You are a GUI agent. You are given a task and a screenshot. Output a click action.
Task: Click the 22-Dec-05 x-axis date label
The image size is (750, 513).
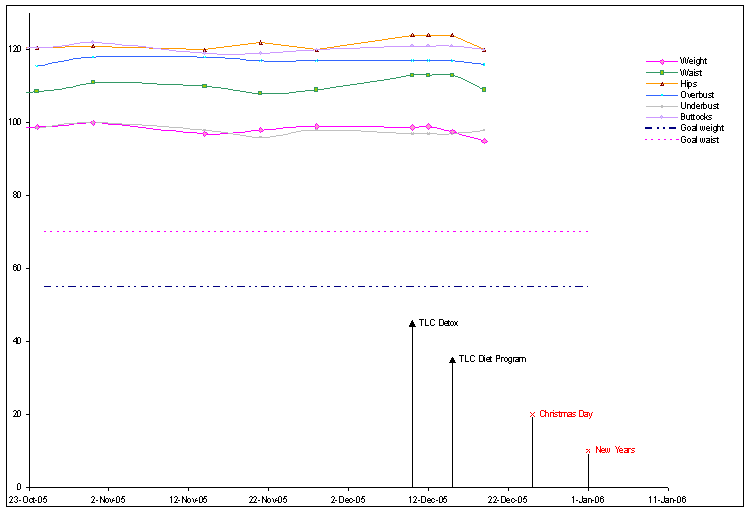507,500
